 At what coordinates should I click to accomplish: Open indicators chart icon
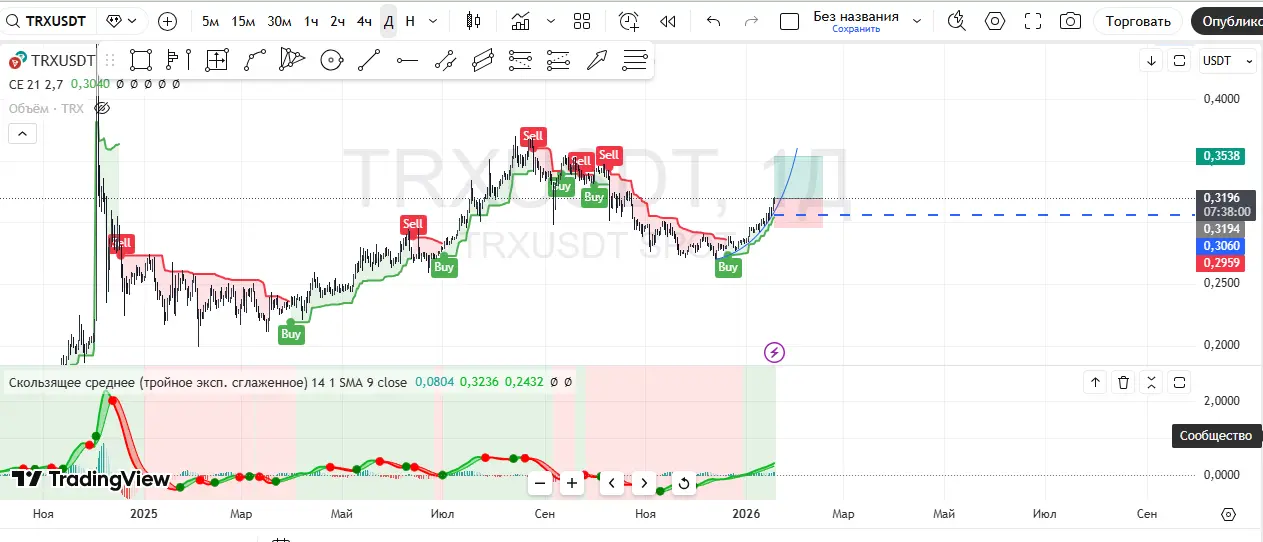521,21
